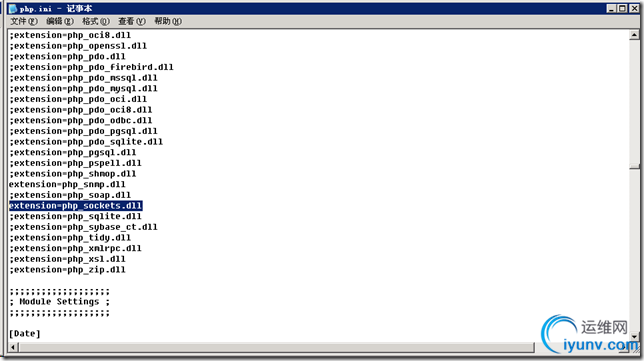Click the vertical scrollbar up arrow

[x=634, y=35]
